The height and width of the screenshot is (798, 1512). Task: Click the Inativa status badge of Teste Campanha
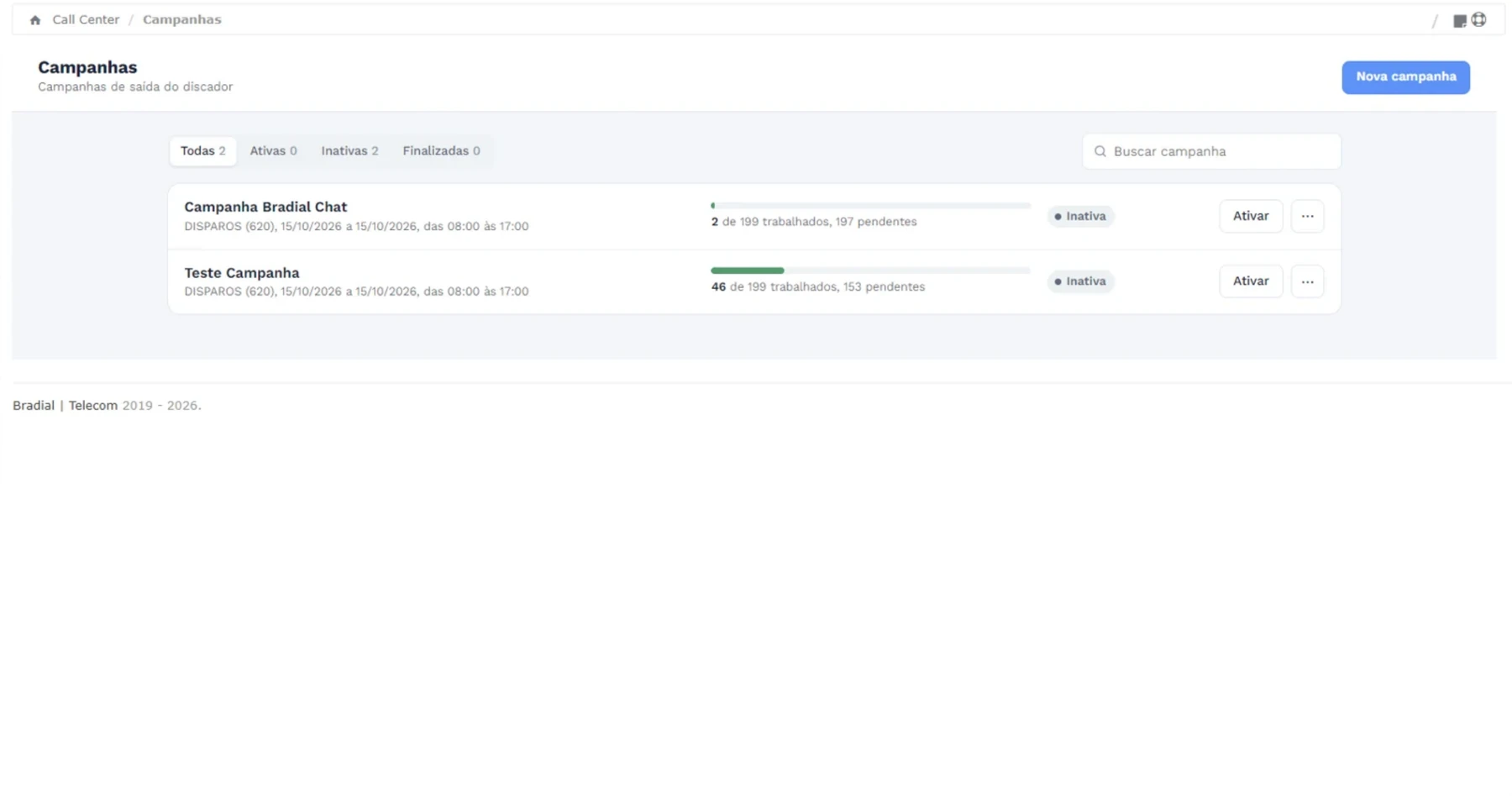click(1080, 281)
